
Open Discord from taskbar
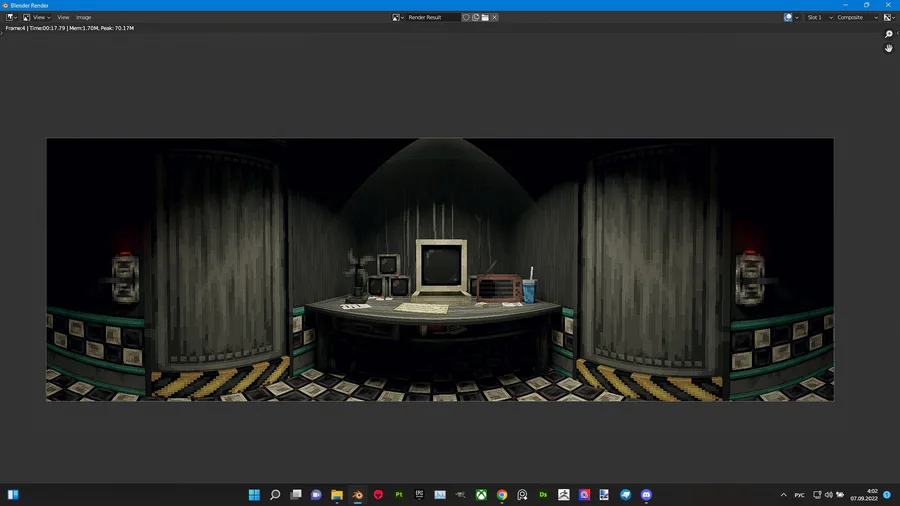point(646,495)
